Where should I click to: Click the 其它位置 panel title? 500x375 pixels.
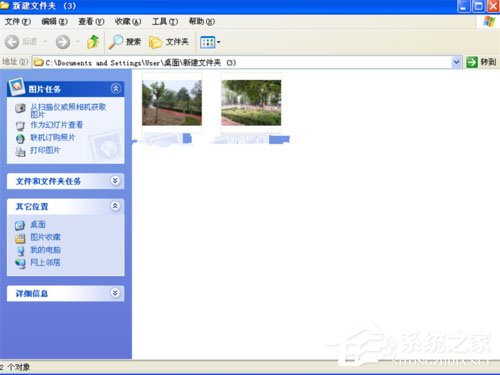pos(32,206)
